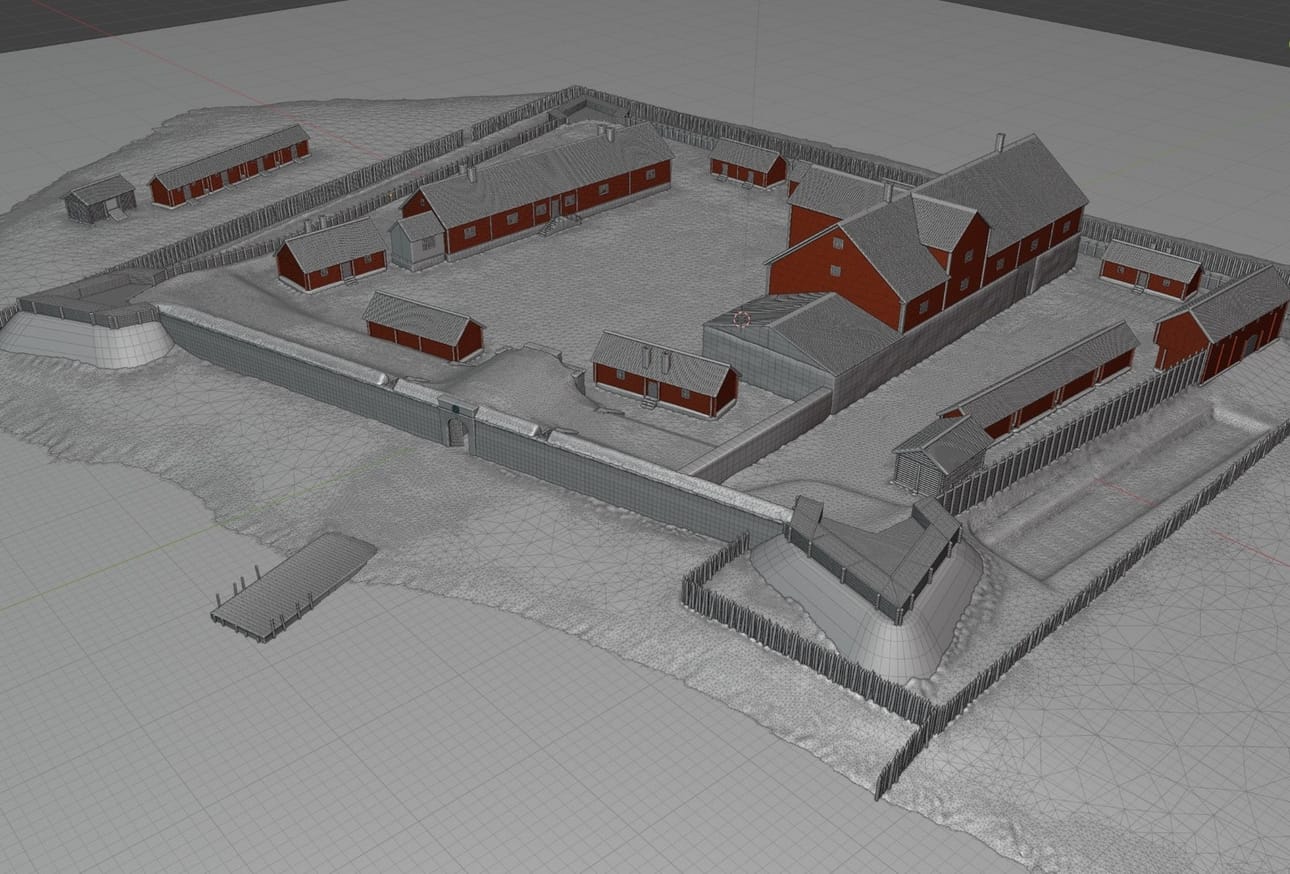
Task: Select the red cottage nearest the stone wall
Action: [422, 326]
